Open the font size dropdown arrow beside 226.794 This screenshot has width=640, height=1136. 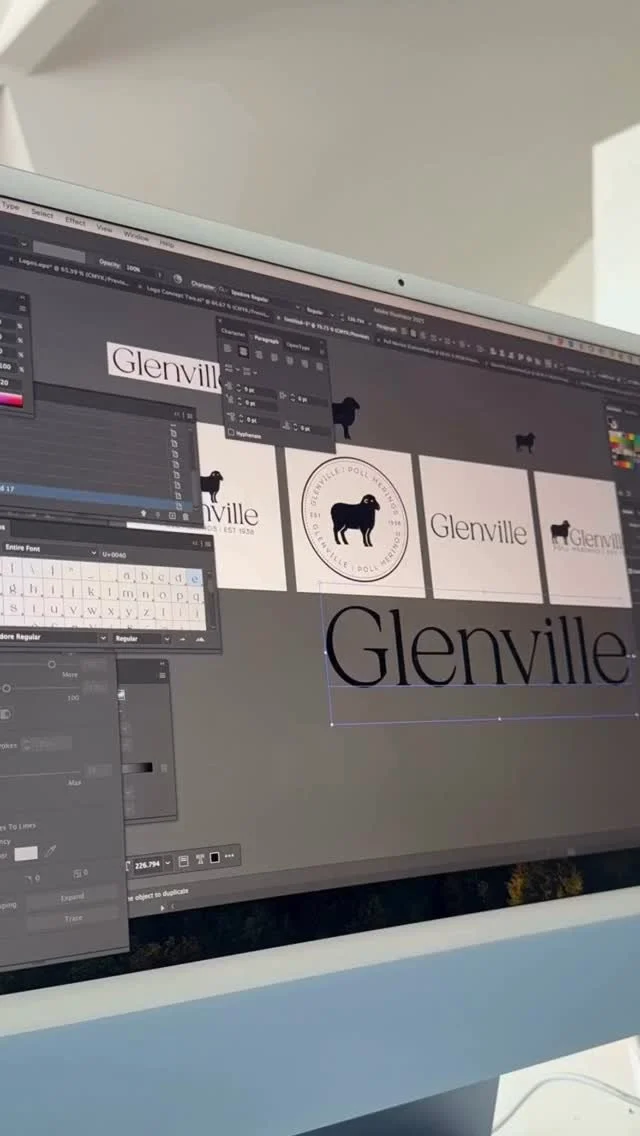pos(168,863)
